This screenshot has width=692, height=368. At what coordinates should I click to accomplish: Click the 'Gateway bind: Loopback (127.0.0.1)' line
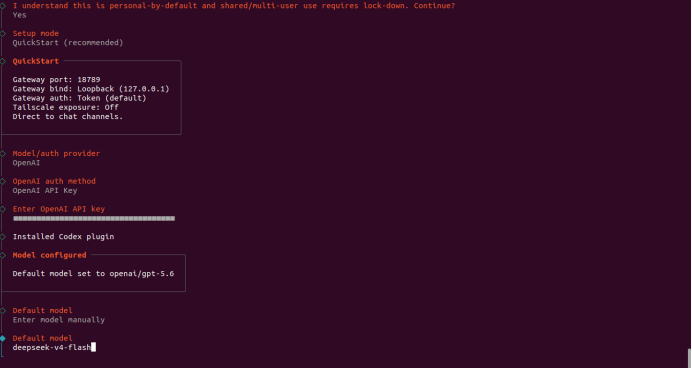coord(91,89)
